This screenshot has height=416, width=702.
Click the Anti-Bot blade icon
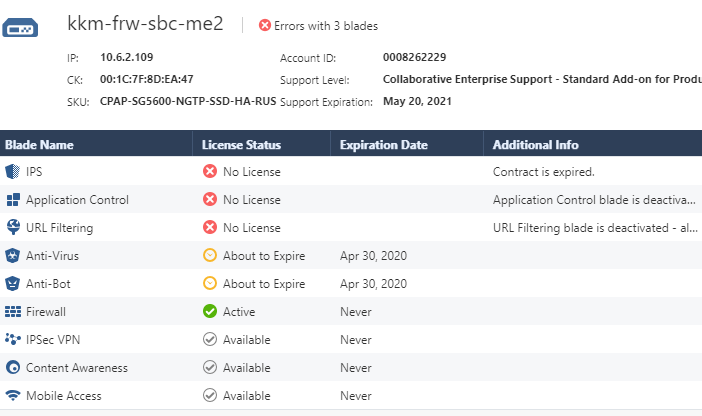pyautogui.click(x=13, y=283)
